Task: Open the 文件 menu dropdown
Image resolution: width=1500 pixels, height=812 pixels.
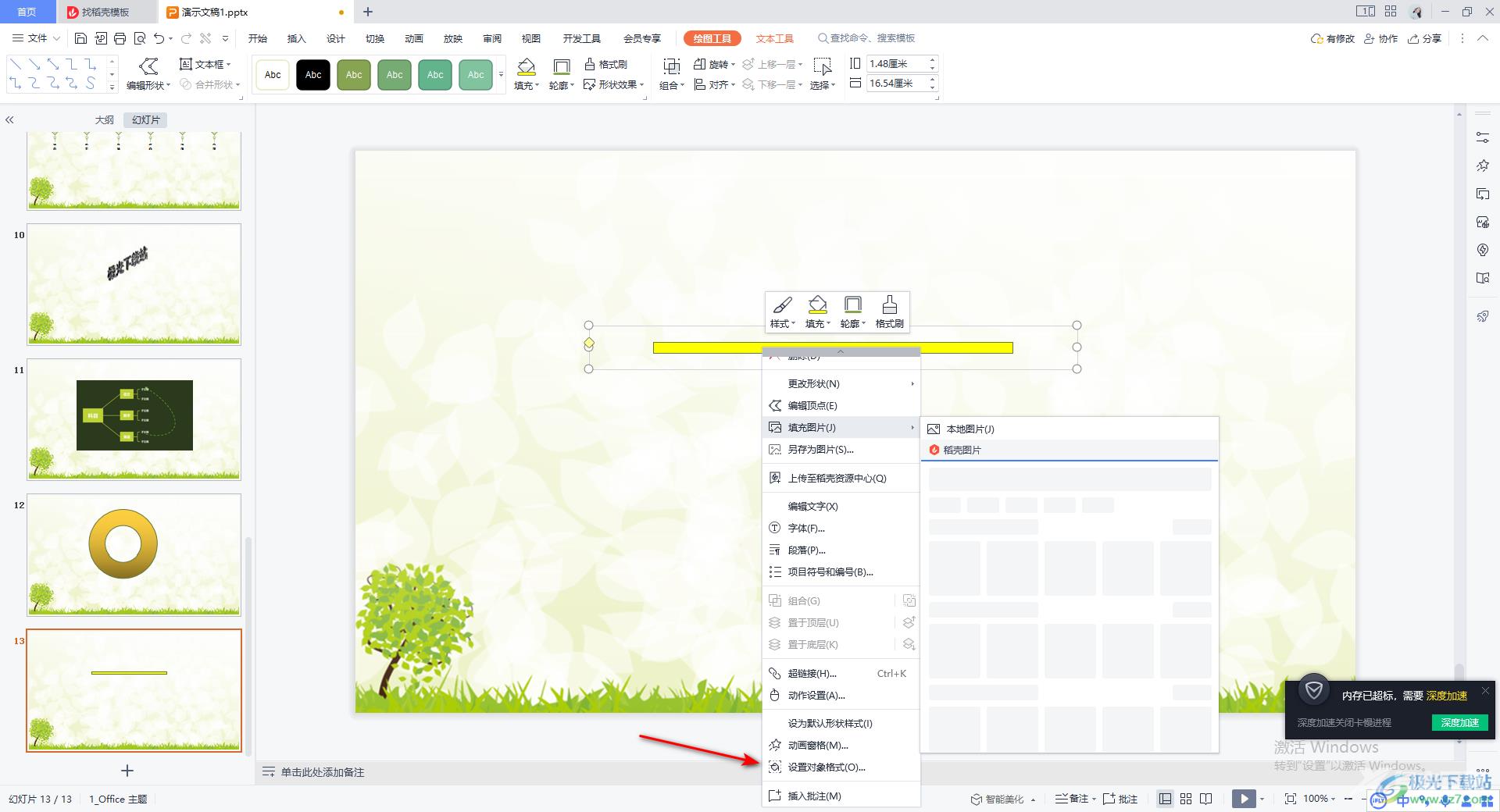Action: 37,38
